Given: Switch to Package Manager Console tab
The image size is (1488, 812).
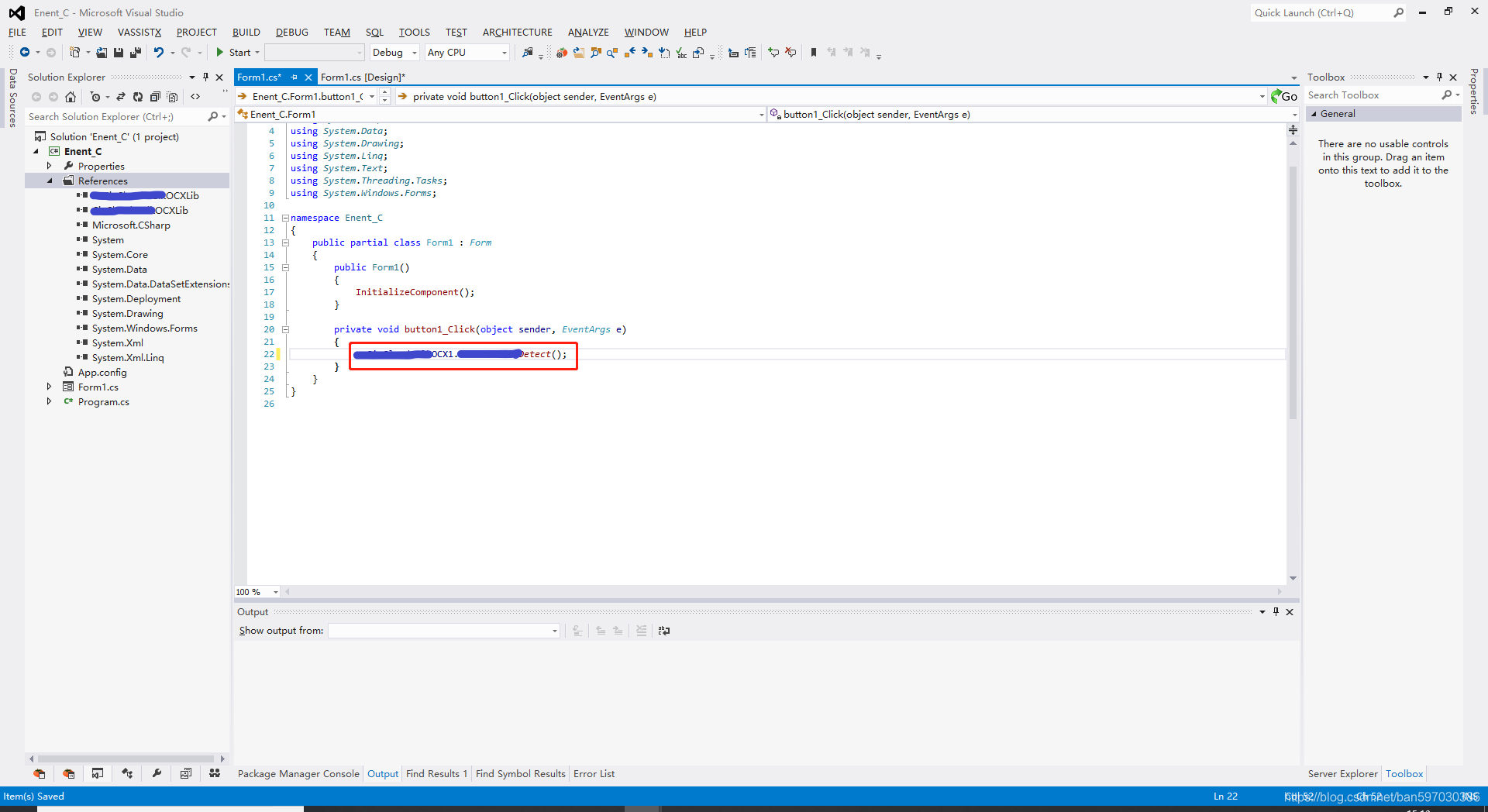Looking at the screenshot, I should [x=298, y=773].
